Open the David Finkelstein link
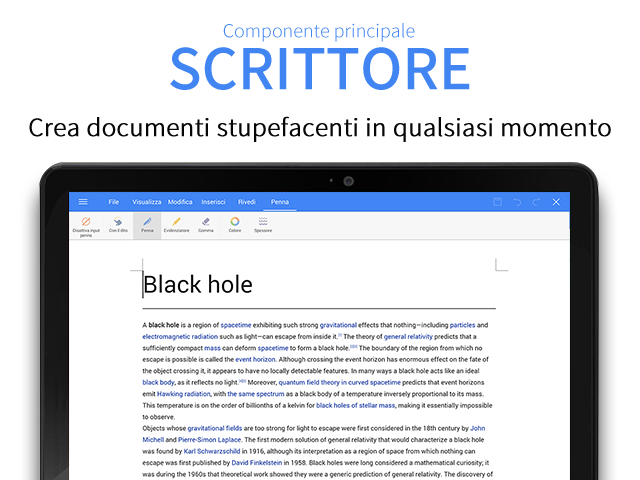The image size is (640, 480). coord(257,462)
